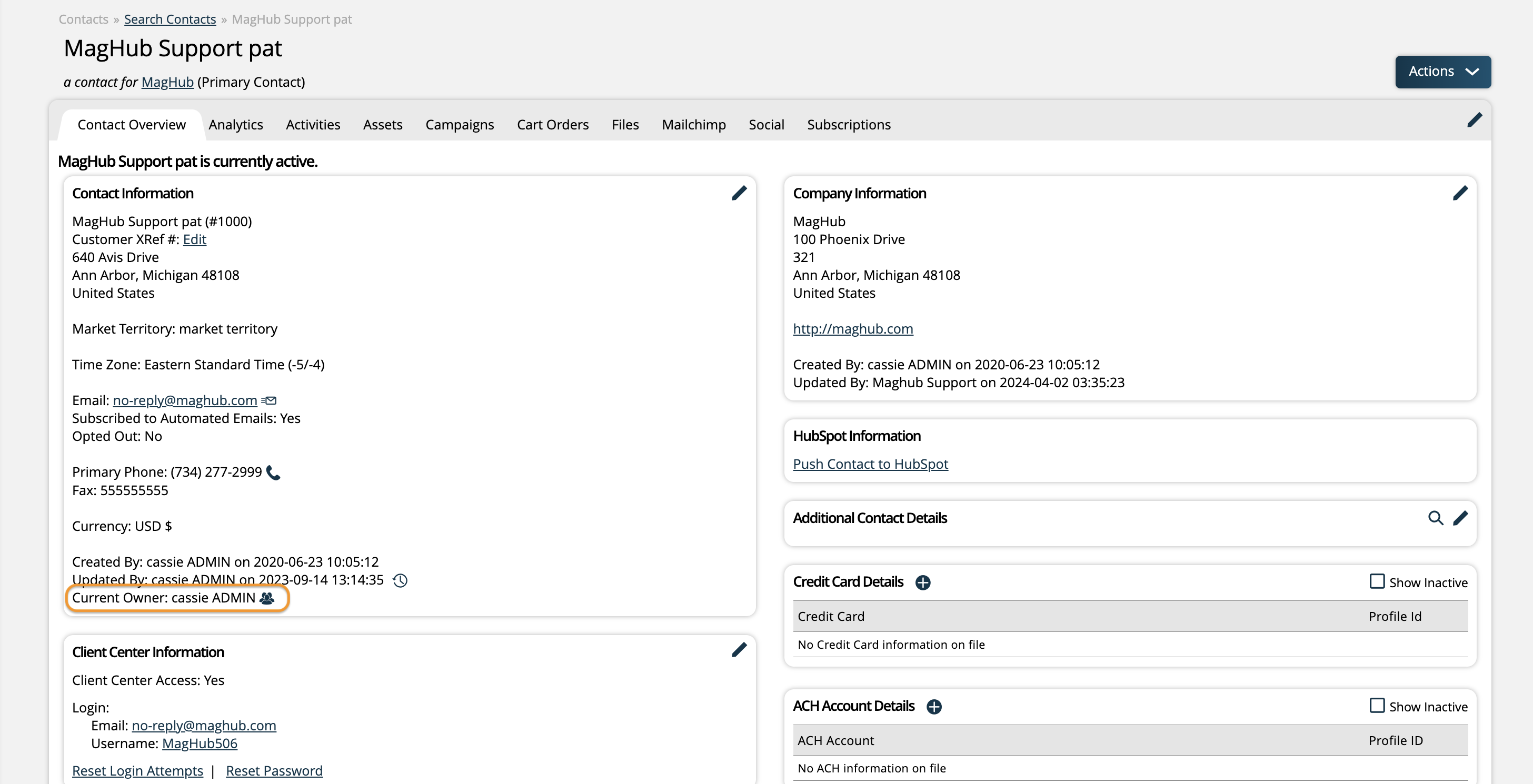Image resolution: width=1533 pixels, height=784 pixels.
Task: Click the '640 Avis Drive' contact address line
Action: point(115,257)
